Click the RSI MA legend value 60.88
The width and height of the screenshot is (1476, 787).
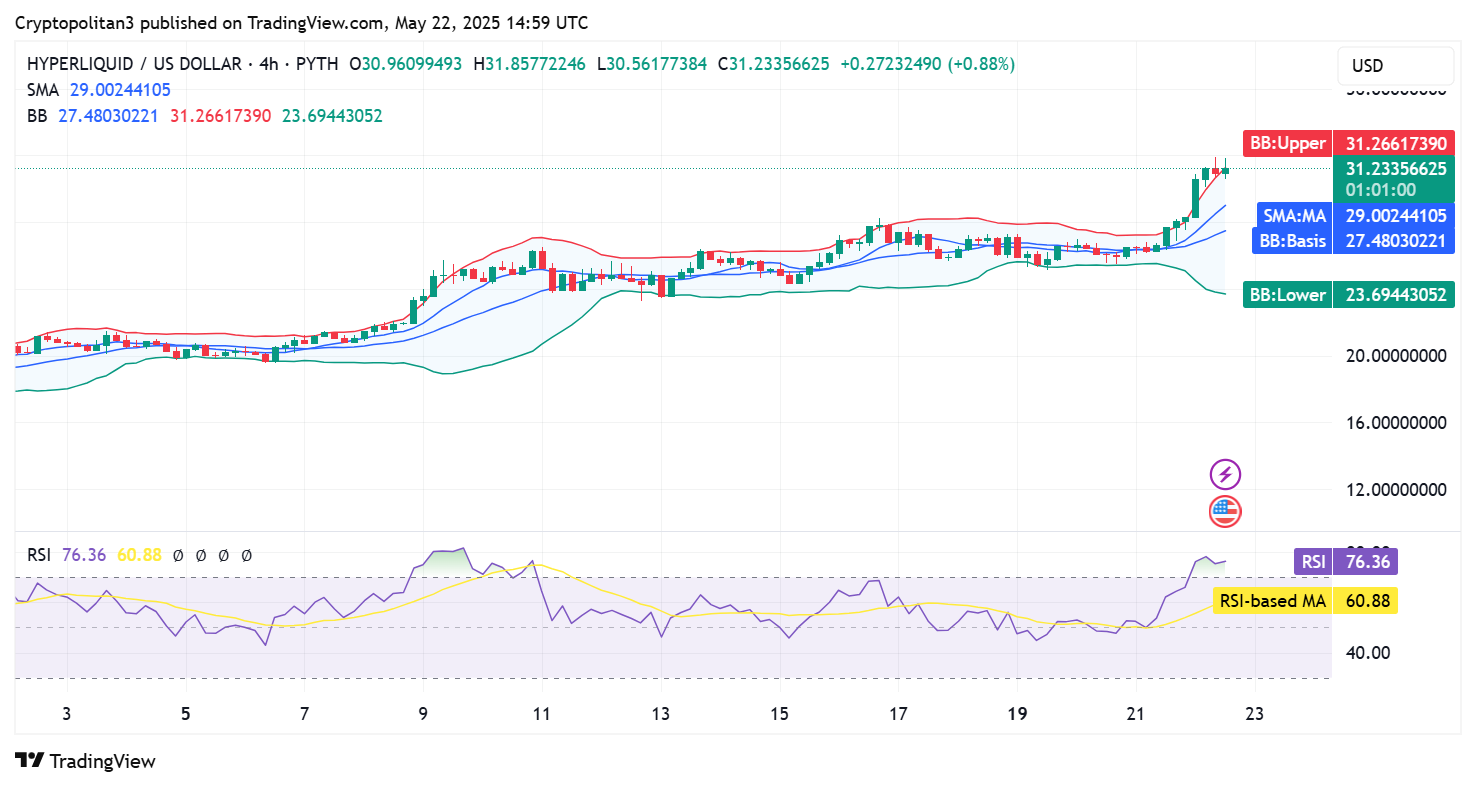[140, 555]
